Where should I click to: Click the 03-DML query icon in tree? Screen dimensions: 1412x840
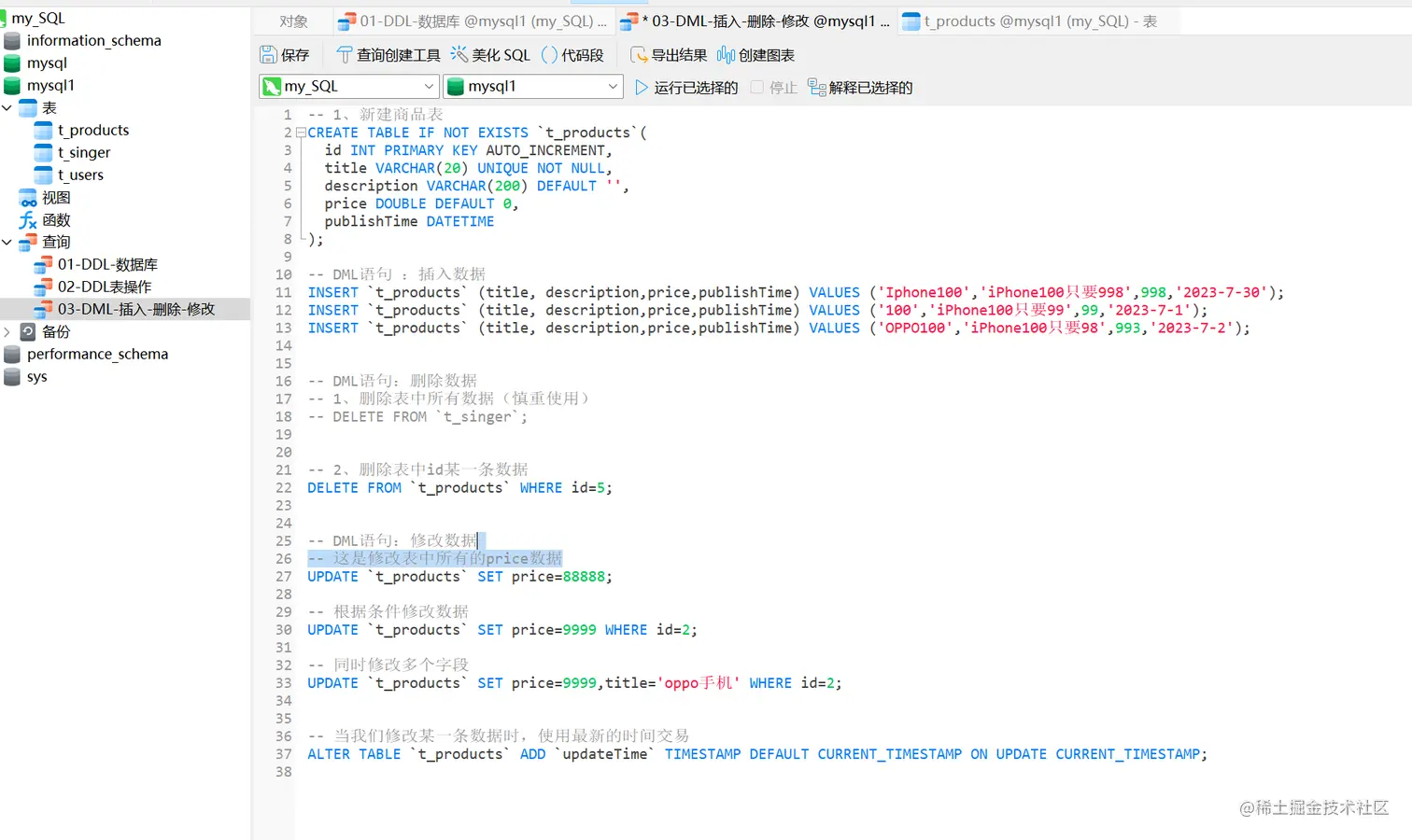pyautogui.click(x=43, y=309)
